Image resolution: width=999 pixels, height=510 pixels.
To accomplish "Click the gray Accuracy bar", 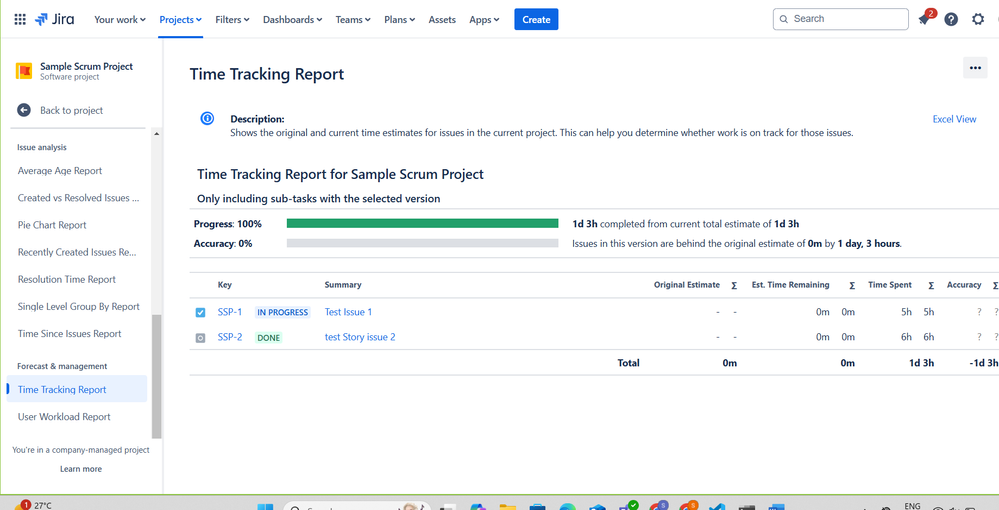I will point(422,243).
